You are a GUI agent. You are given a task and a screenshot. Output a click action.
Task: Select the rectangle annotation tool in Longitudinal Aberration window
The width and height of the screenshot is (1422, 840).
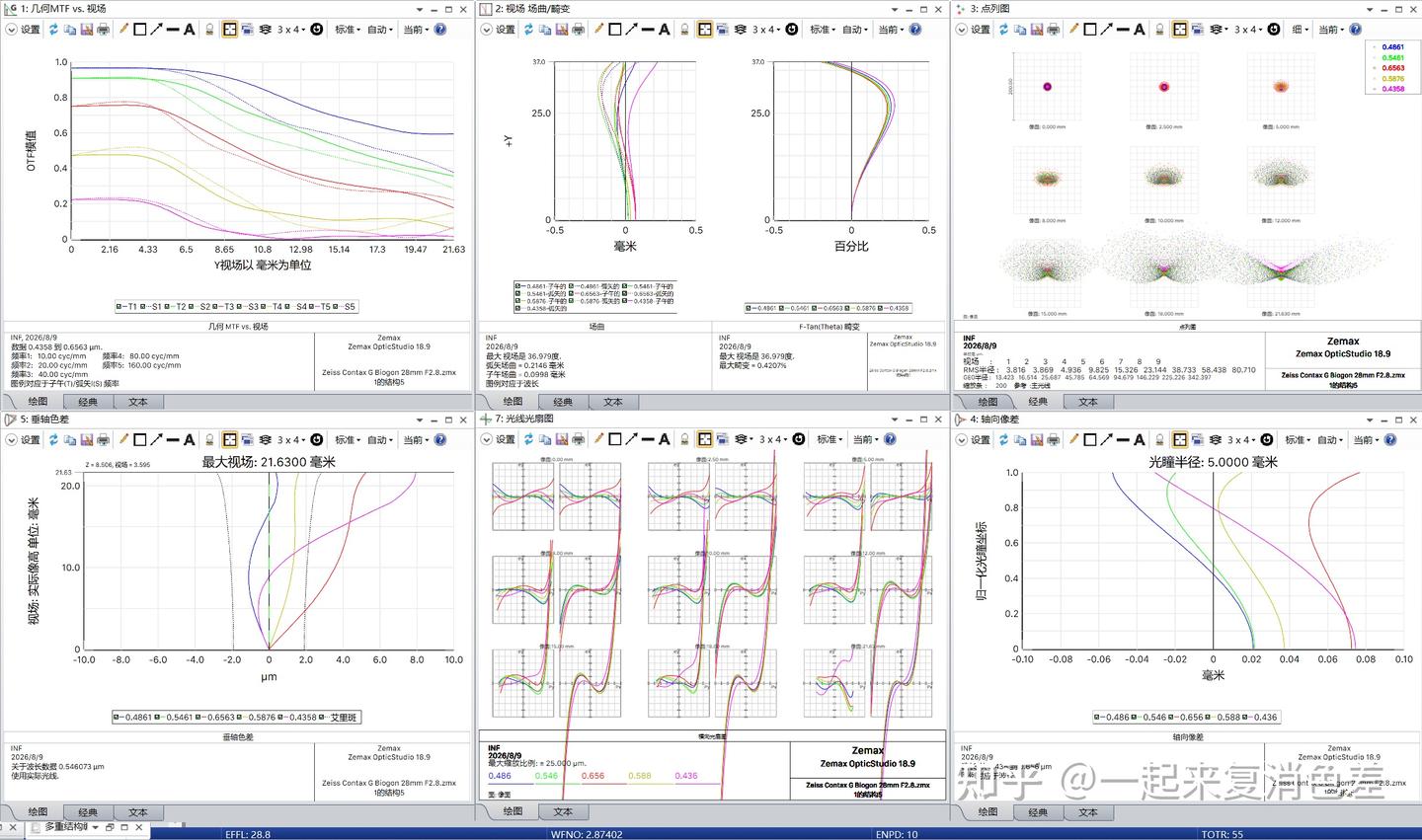[x=1089, y=440]
